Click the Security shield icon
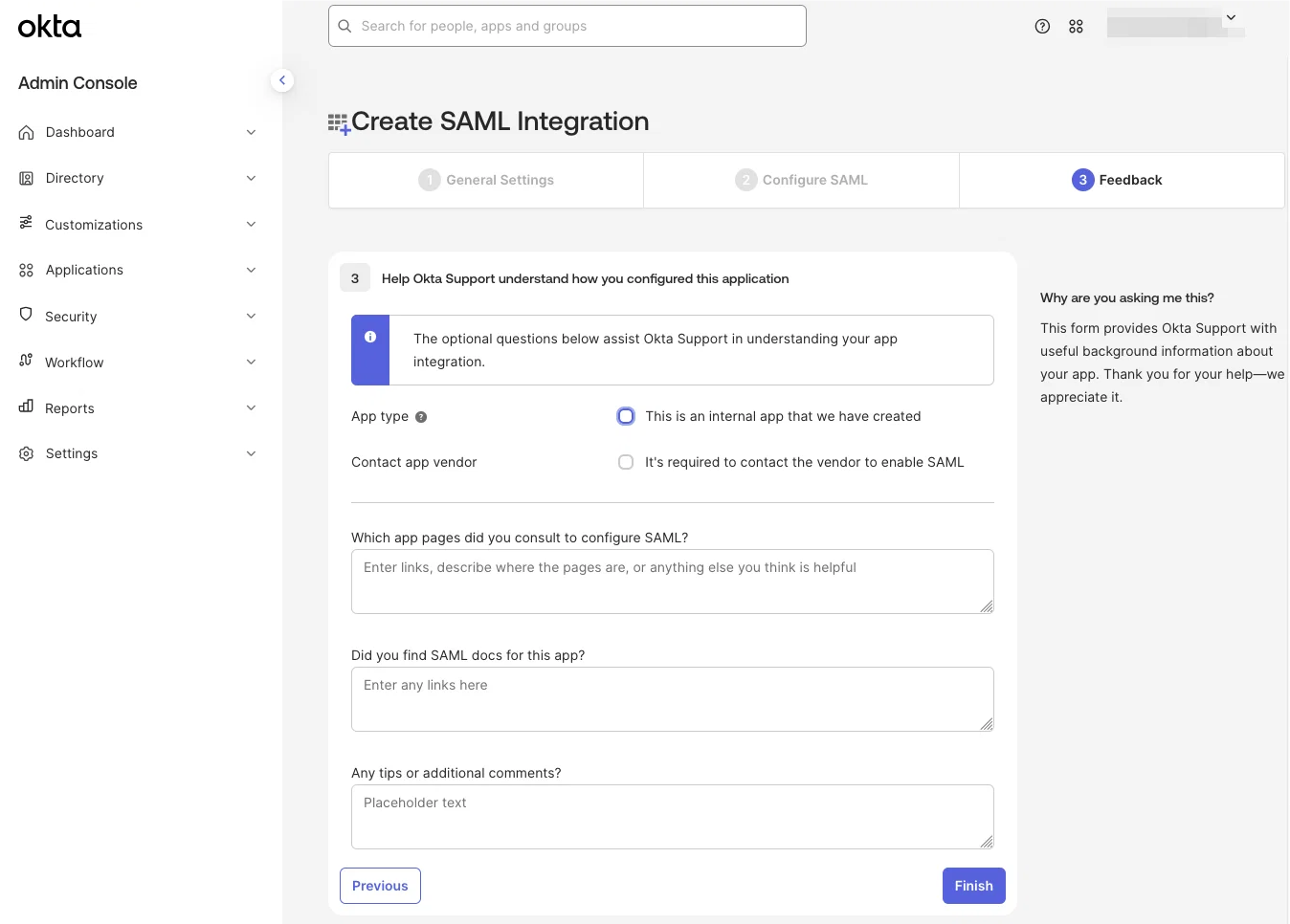This screenshot has height=924, width=1290. point(27,315)
